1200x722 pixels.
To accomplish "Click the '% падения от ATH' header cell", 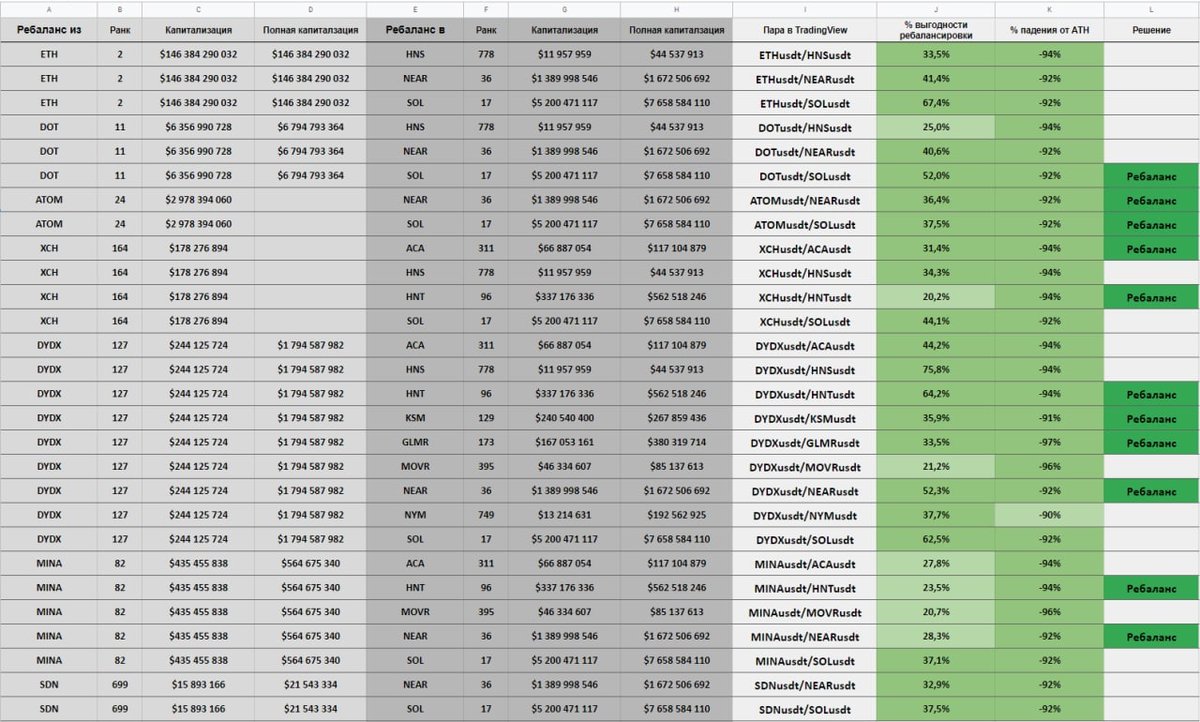I will coord(1049,31).
